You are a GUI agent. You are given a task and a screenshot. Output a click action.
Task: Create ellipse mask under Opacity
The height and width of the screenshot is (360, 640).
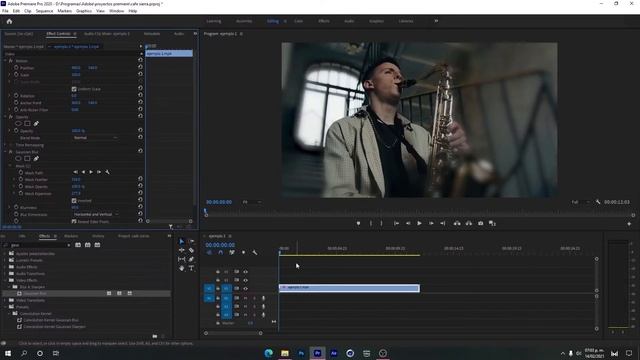coord(18,123)
